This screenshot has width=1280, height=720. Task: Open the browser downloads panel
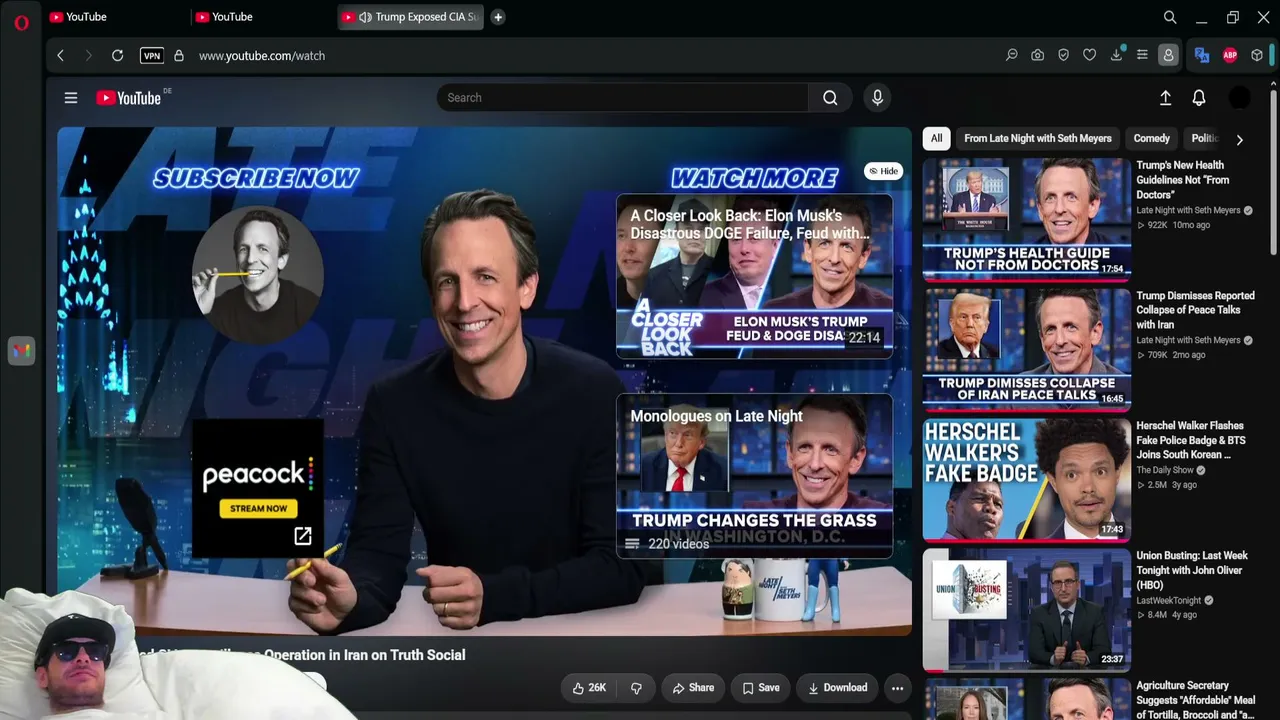(x=1116, y=56)
